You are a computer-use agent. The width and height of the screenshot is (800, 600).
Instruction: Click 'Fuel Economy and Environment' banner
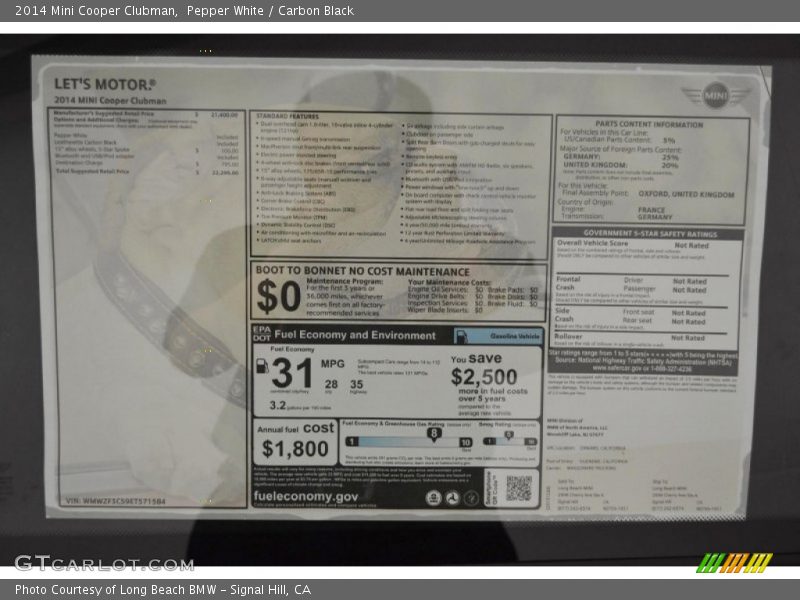click(355, 335)
